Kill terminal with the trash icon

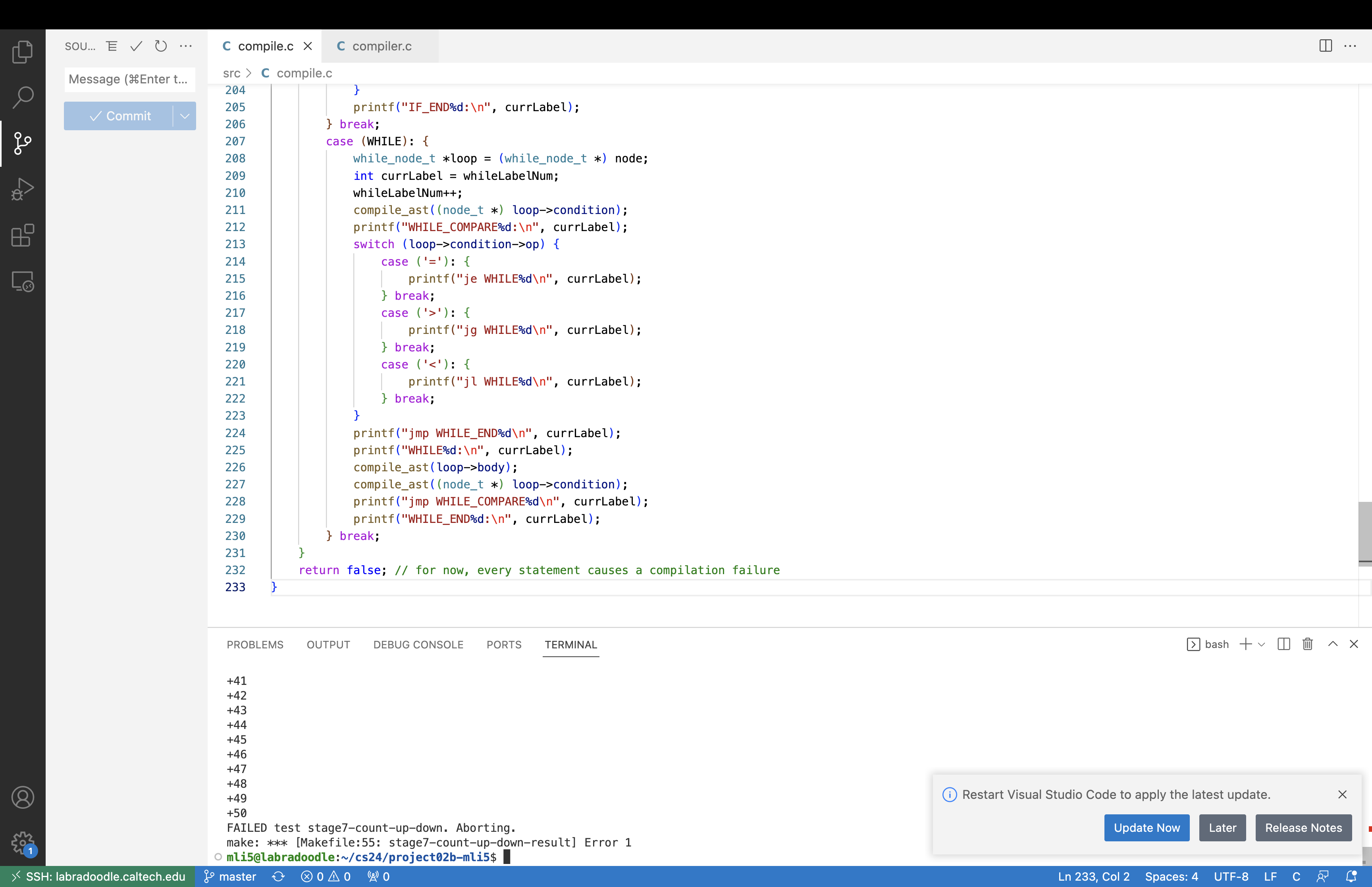tap(1308, 644)
